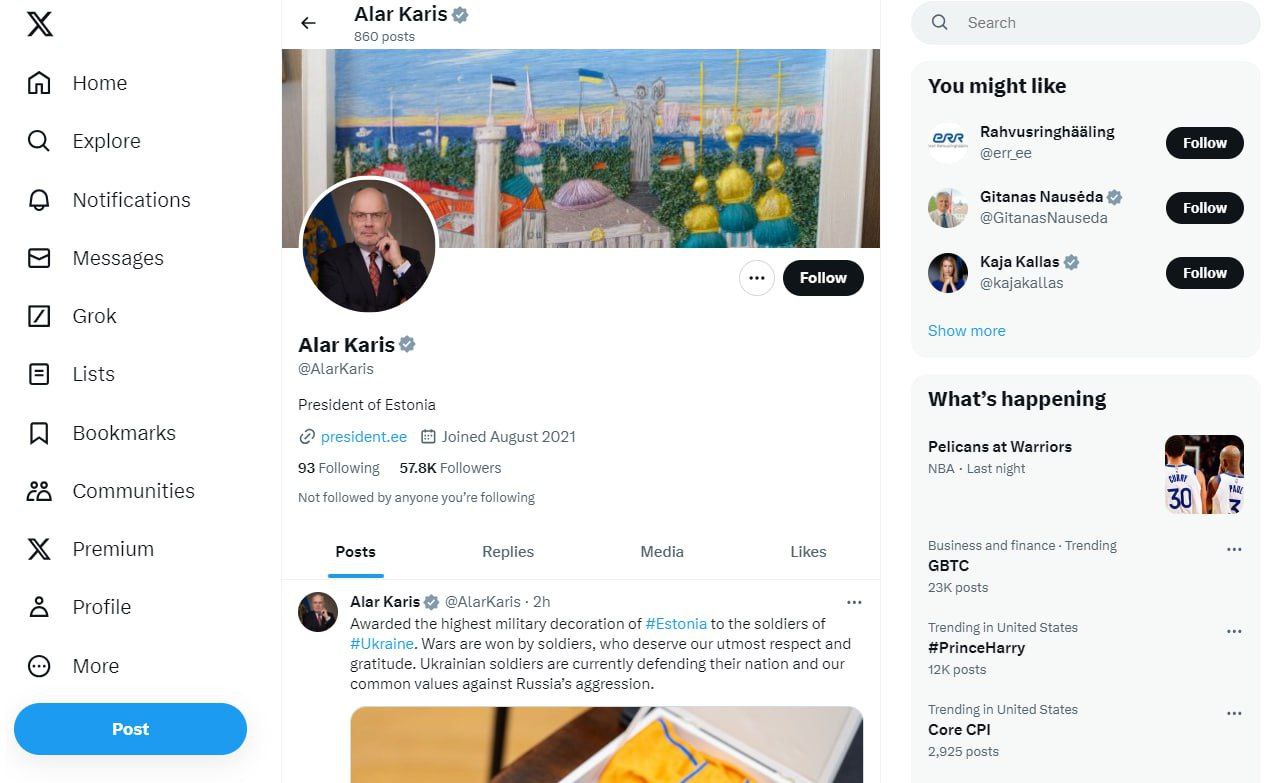Follow Gitanas Nausėda suggestion
This screenshot has width=1273, height=783.
[x=1204, y=208]
